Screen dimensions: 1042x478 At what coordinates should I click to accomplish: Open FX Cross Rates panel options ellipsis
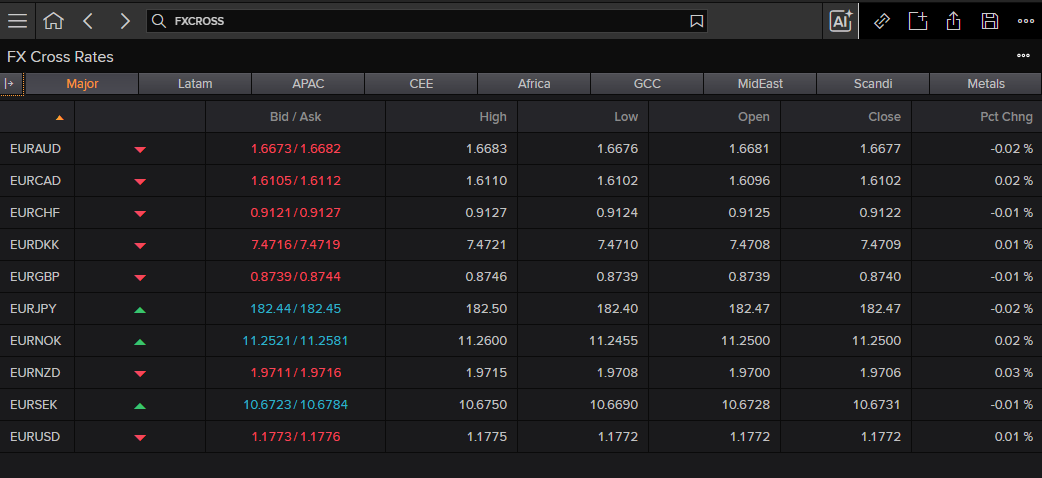(1023, 56)
